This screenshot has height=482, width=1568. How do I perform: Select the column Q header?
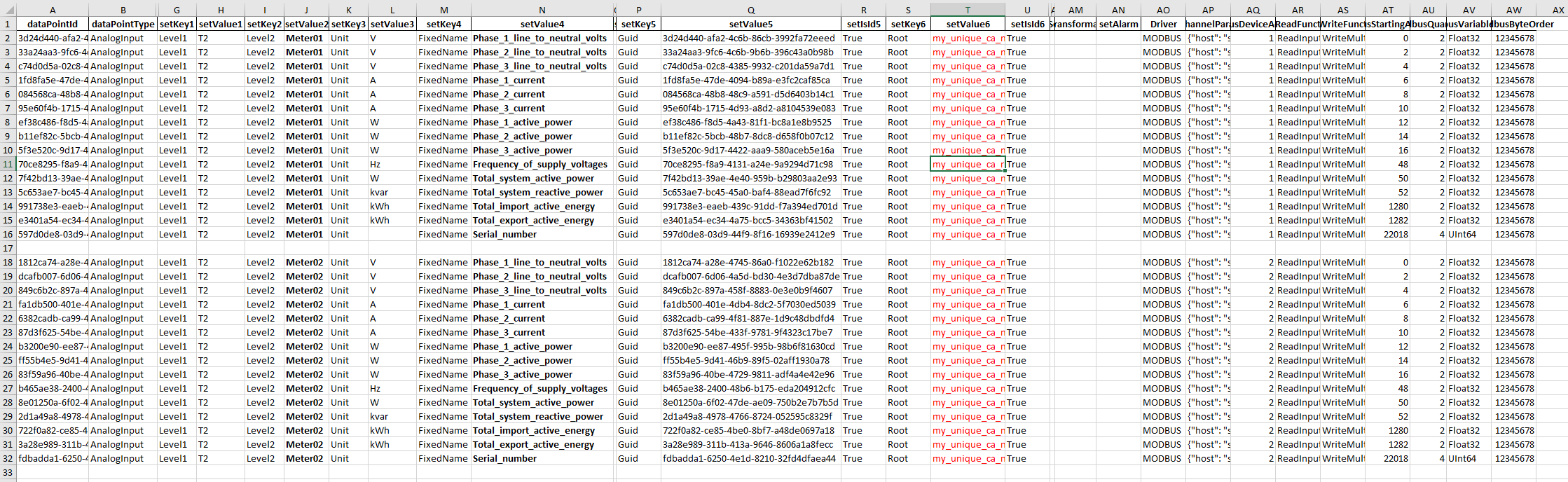[x=751, y=10]
